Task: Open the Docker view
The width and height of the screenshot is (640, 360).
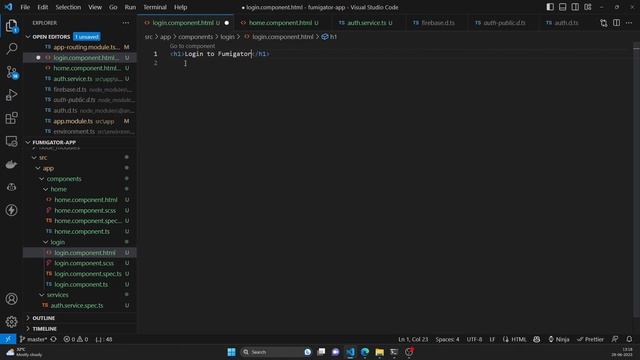Action: tap(11, 164)
